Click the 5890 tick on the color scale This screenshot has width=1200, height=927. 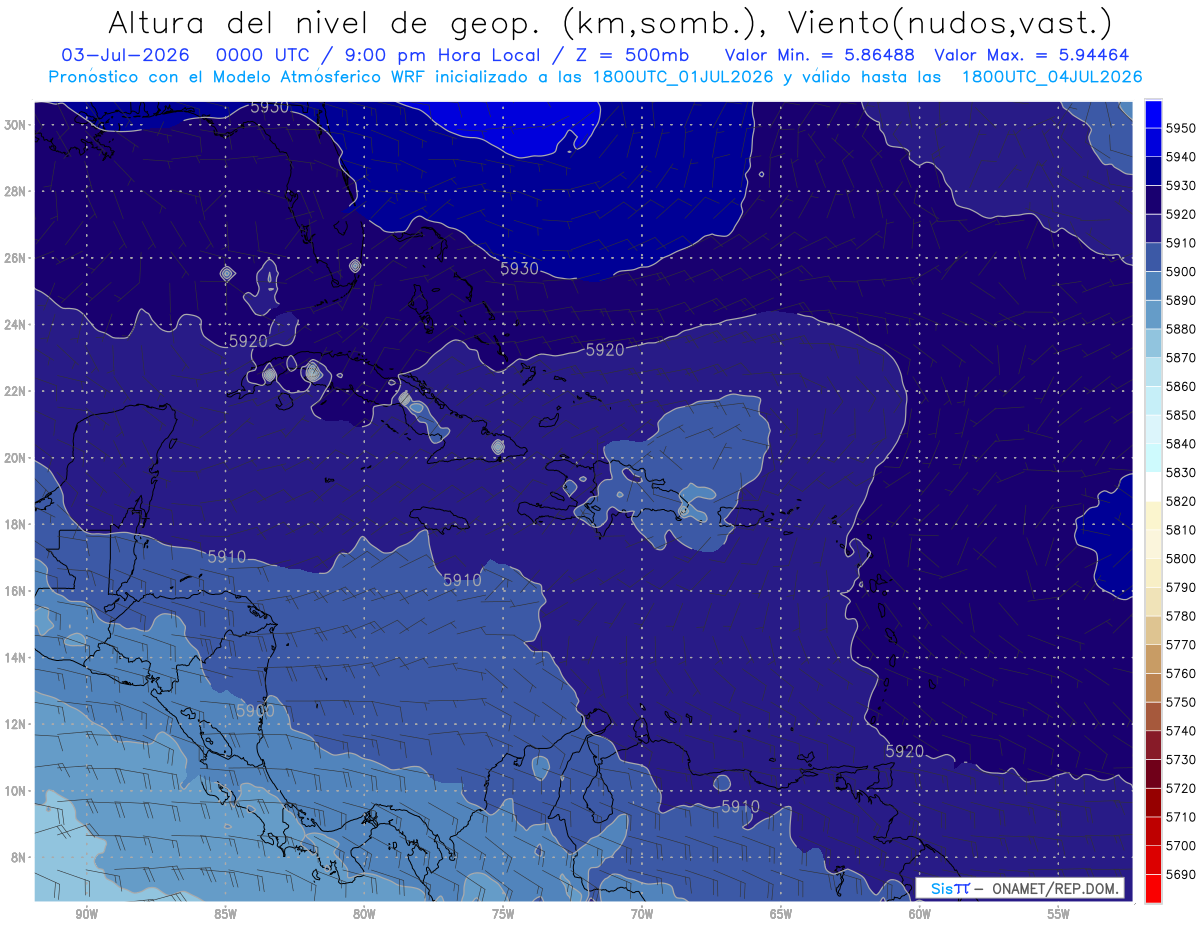(1181, 300)
